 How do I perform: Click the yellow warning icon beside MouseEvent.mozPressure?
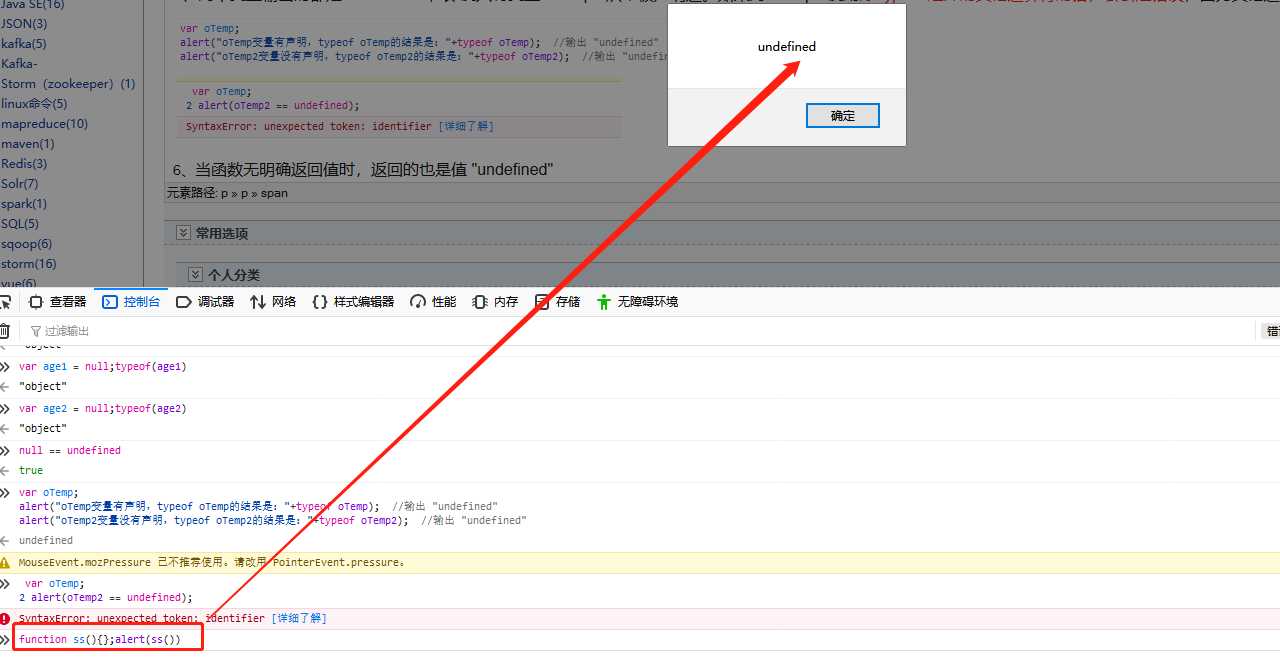tap(5, 563)
